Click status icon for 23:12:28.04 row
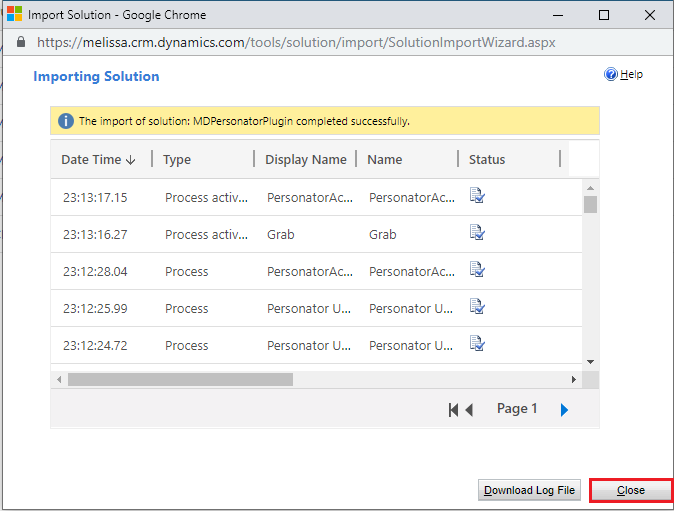The image size is (674, 511). click(477, 271)
